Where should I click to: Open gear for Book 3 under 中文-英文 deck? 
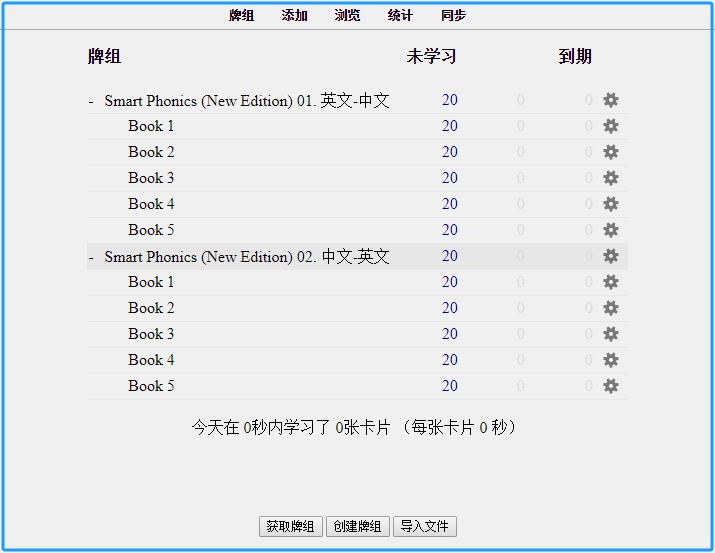pyautogui.click(x=611, y=334)
